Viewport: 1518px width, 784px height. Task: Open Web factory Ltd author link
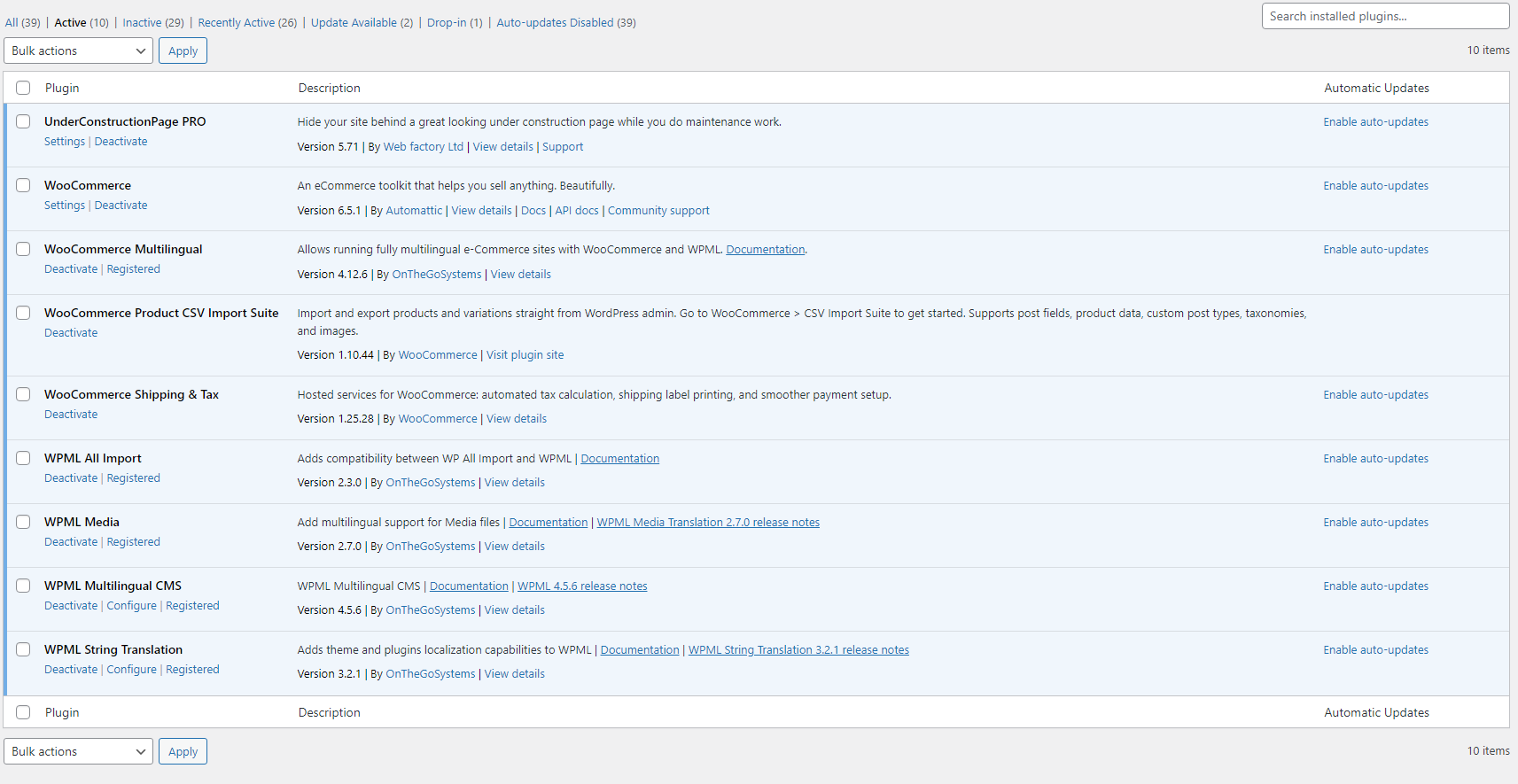pyautogui.click(x=424, y=147)
